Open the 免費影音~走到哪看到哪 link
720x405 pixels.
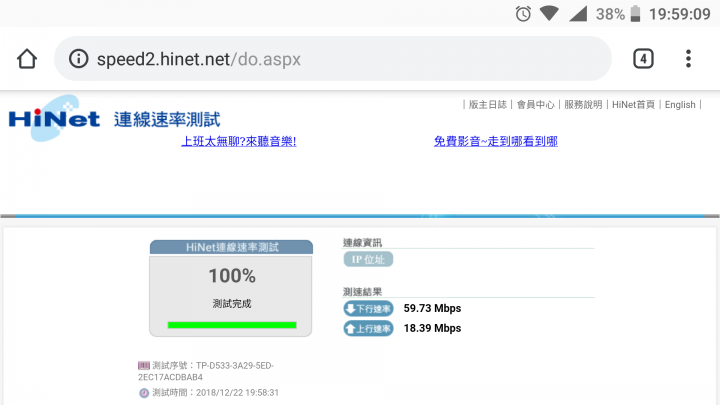tap(496, 141)
